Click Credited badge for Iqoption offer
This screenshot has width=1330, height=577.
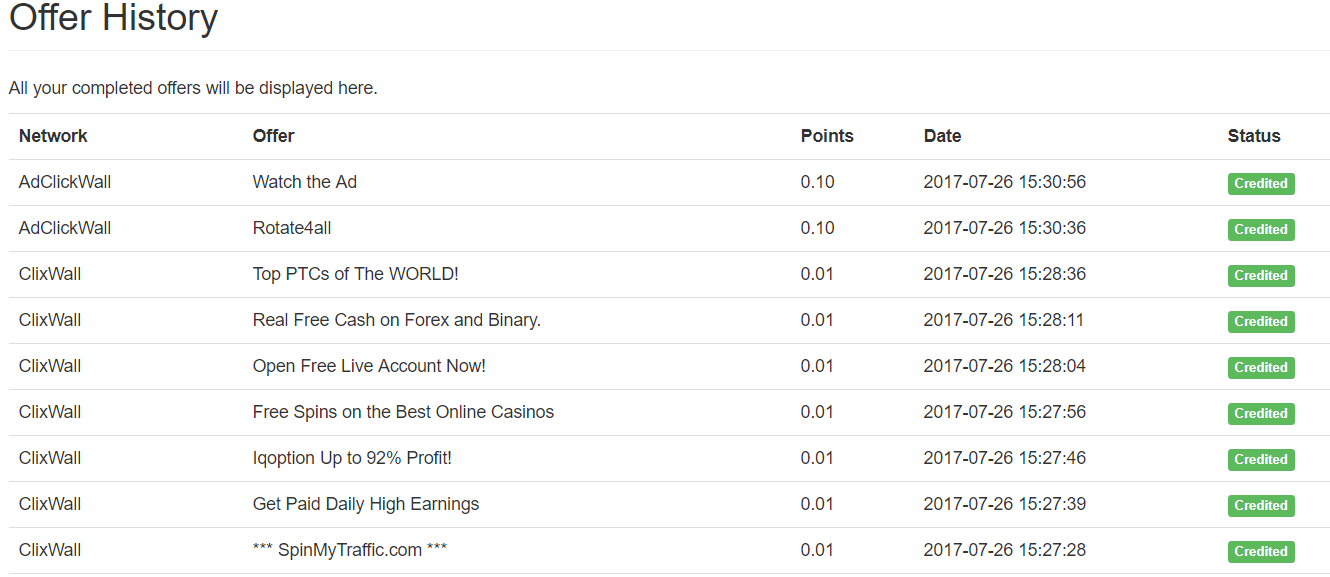pos(1260,459)
